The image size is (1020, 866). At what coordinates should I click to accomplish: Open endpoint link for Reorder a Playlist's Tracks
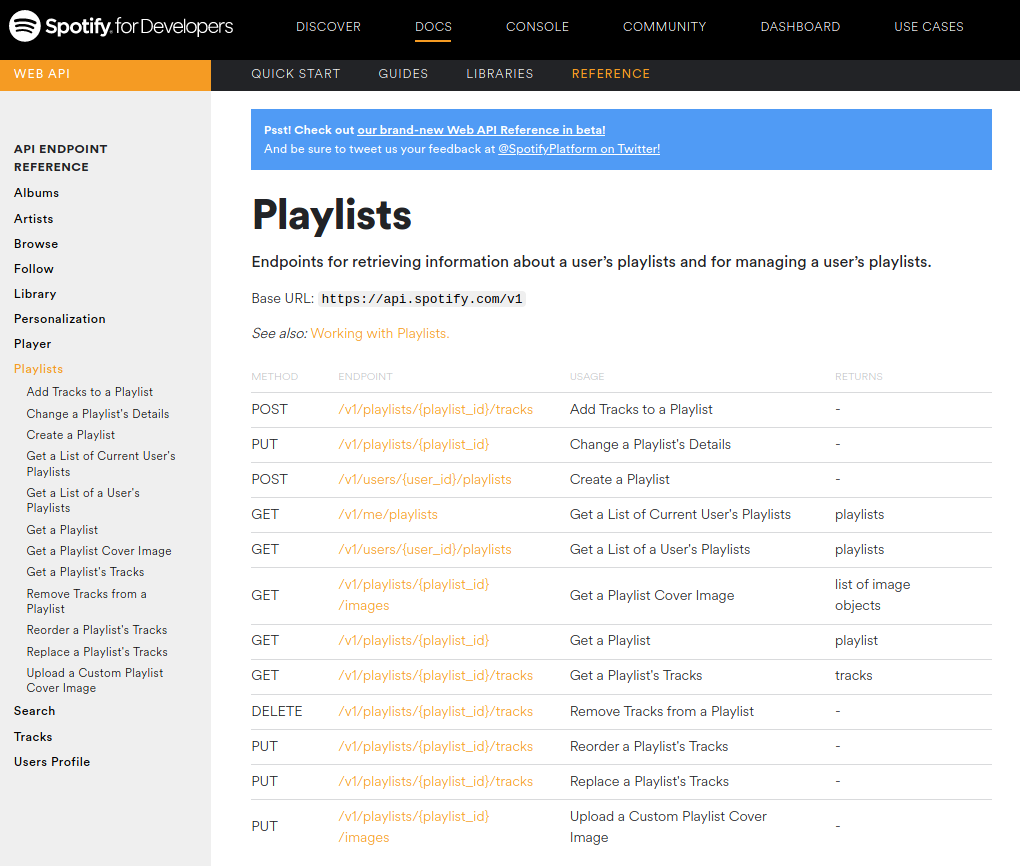coord(435,747)
